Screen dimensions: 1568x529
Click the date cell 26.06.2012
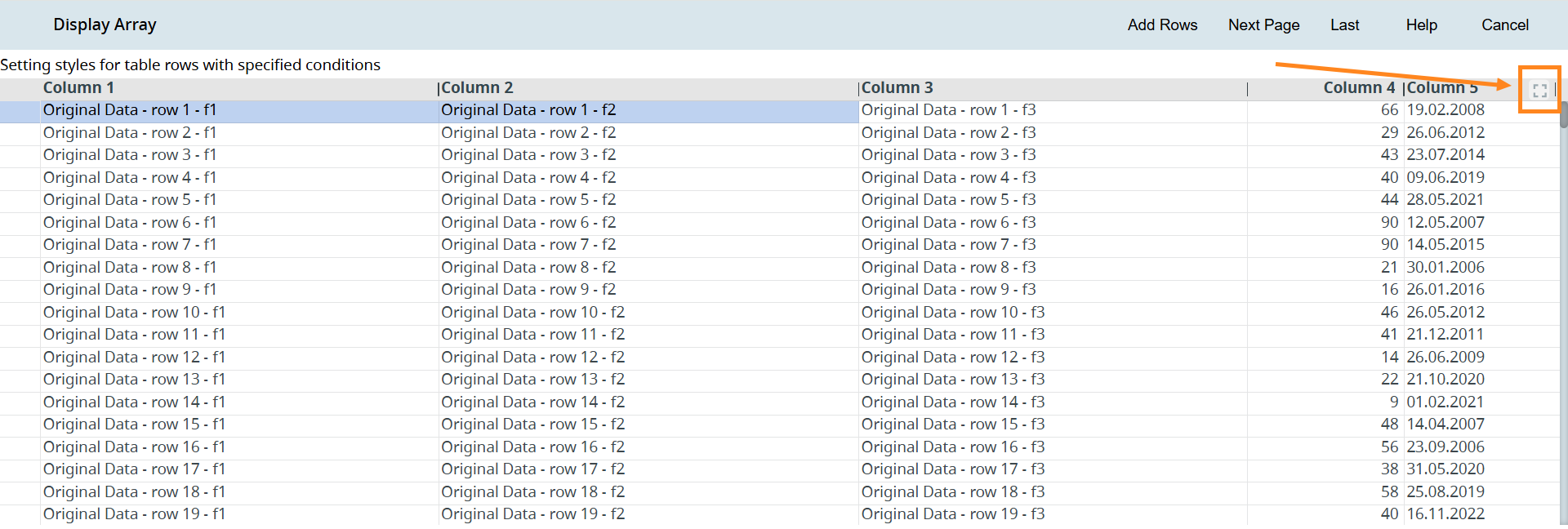tap(1445, 133)
